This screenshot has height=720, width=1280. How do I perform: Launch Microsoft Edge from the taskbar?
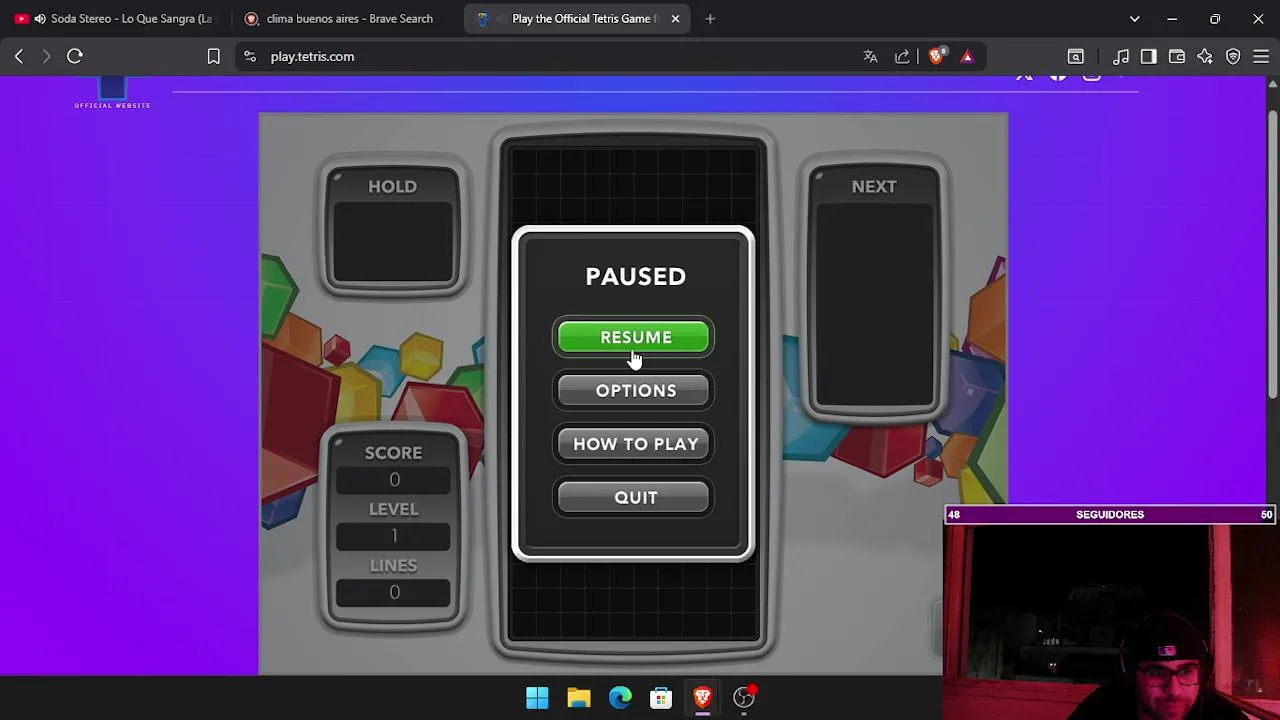click(620, 697)
